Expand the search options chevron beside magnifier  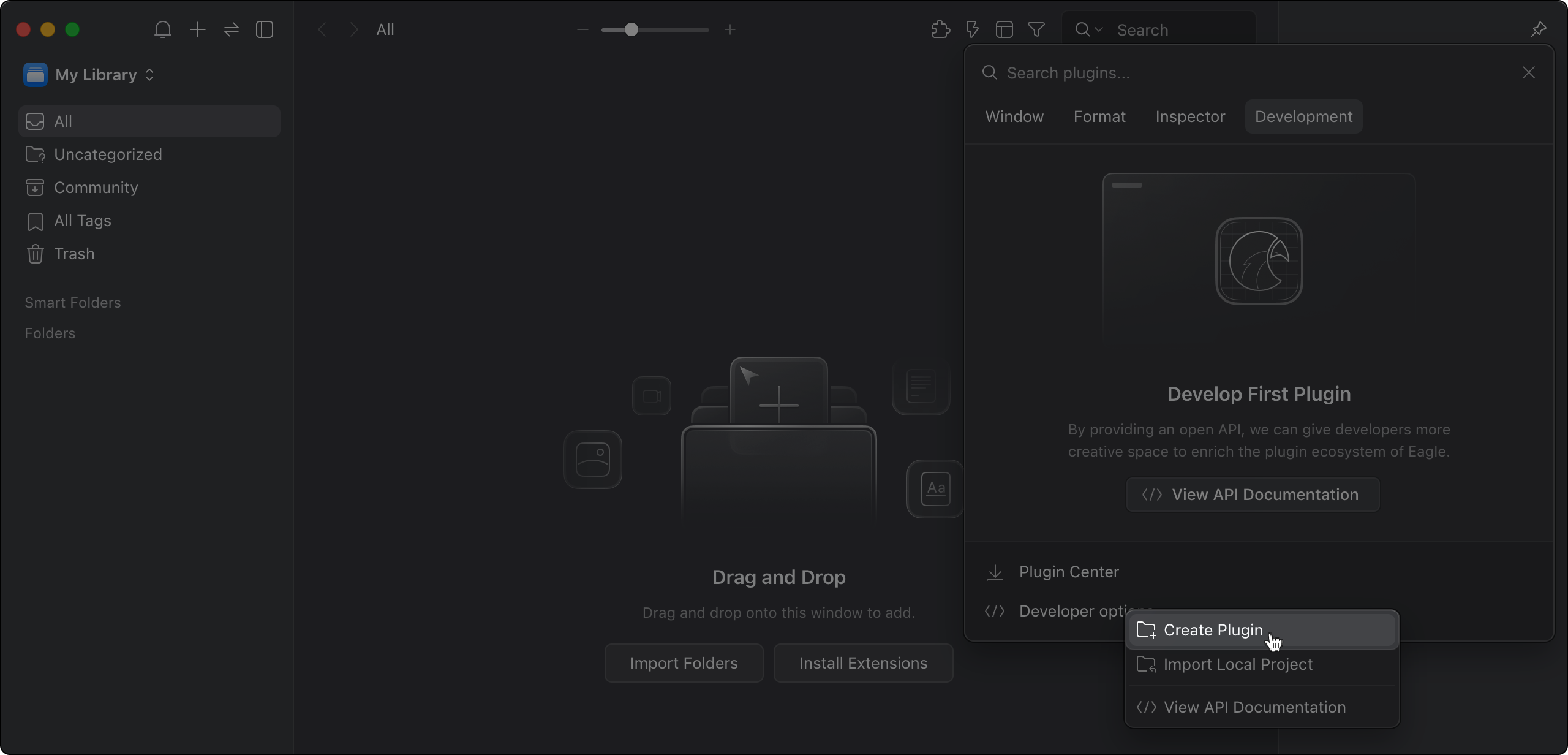[x=1099, y=29]
